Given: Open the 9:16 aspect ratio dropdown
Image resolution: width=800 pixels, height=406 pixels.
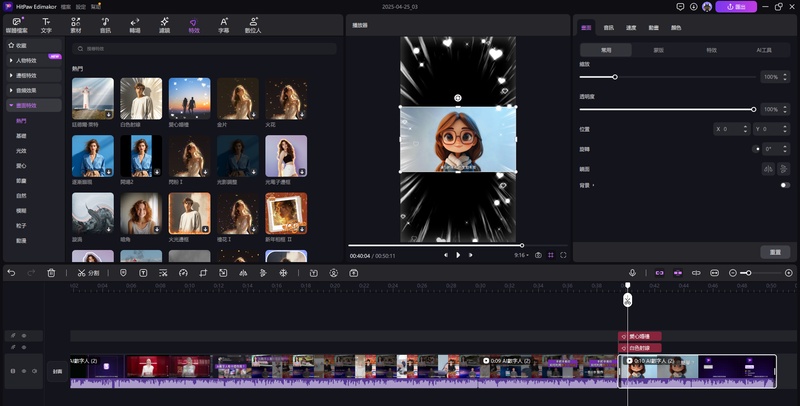Looking at the screenshot, I should click(x=521, y=255).
